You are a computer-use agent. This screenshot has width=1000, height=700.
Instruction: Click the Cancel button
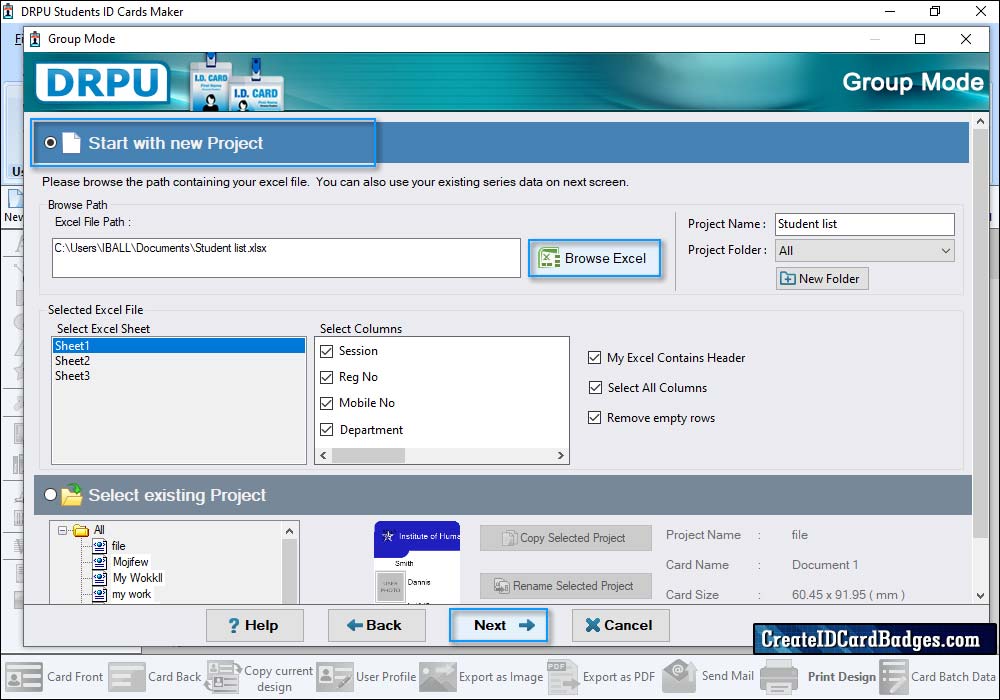pyautogui.click(x=621, y=625)
